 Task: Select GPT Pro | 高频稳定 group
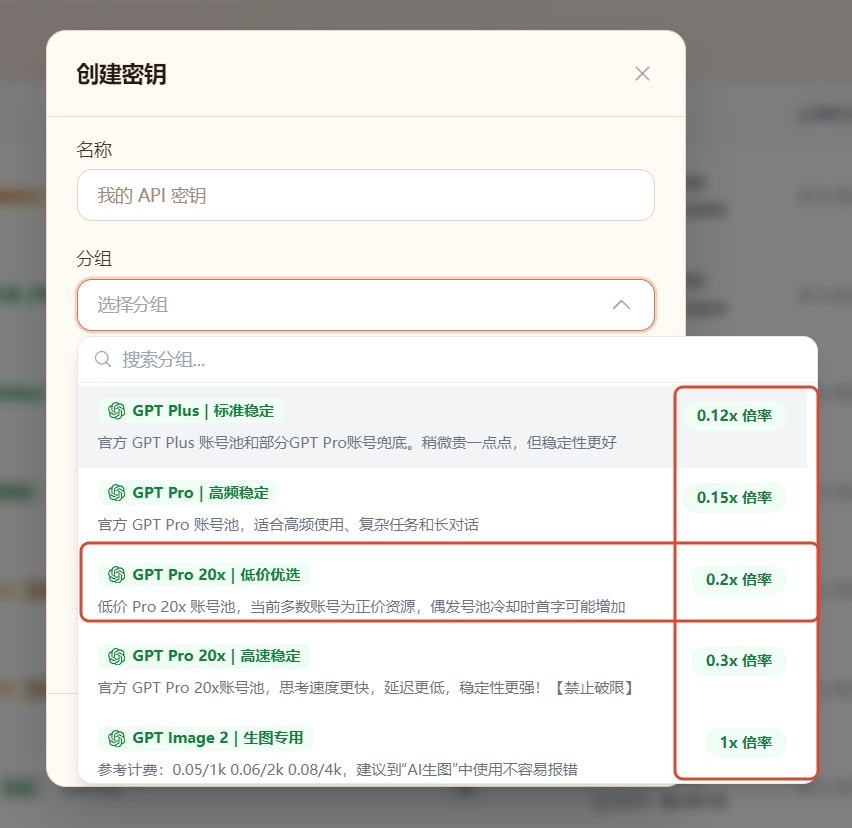[442, 508]
